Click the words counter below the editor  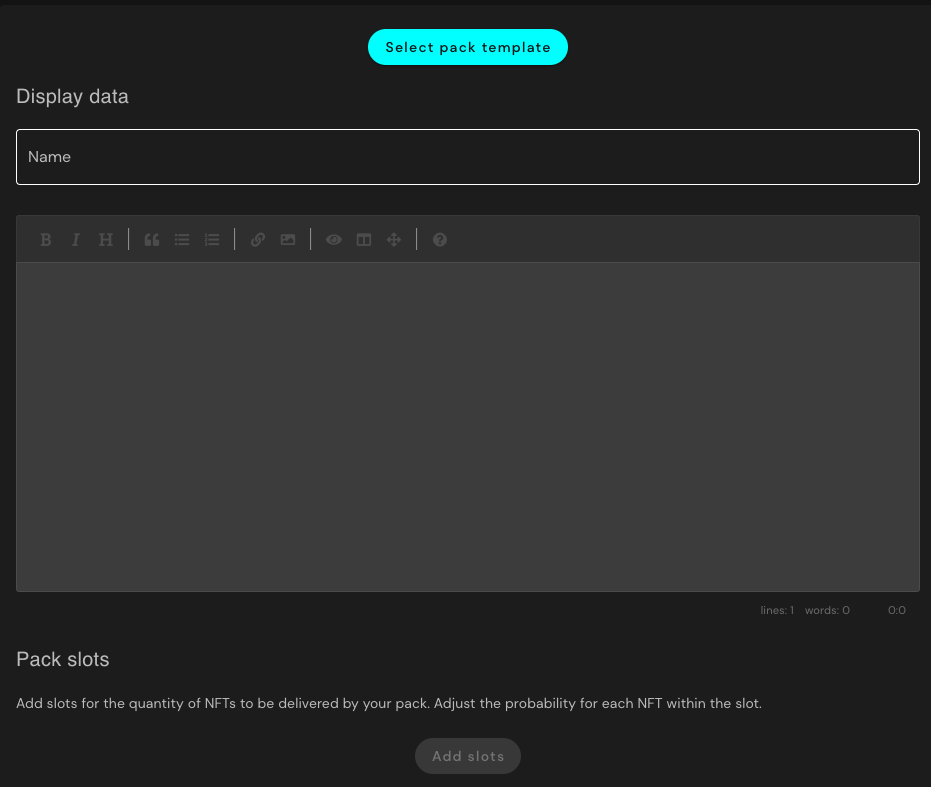[x=827, y=610]
